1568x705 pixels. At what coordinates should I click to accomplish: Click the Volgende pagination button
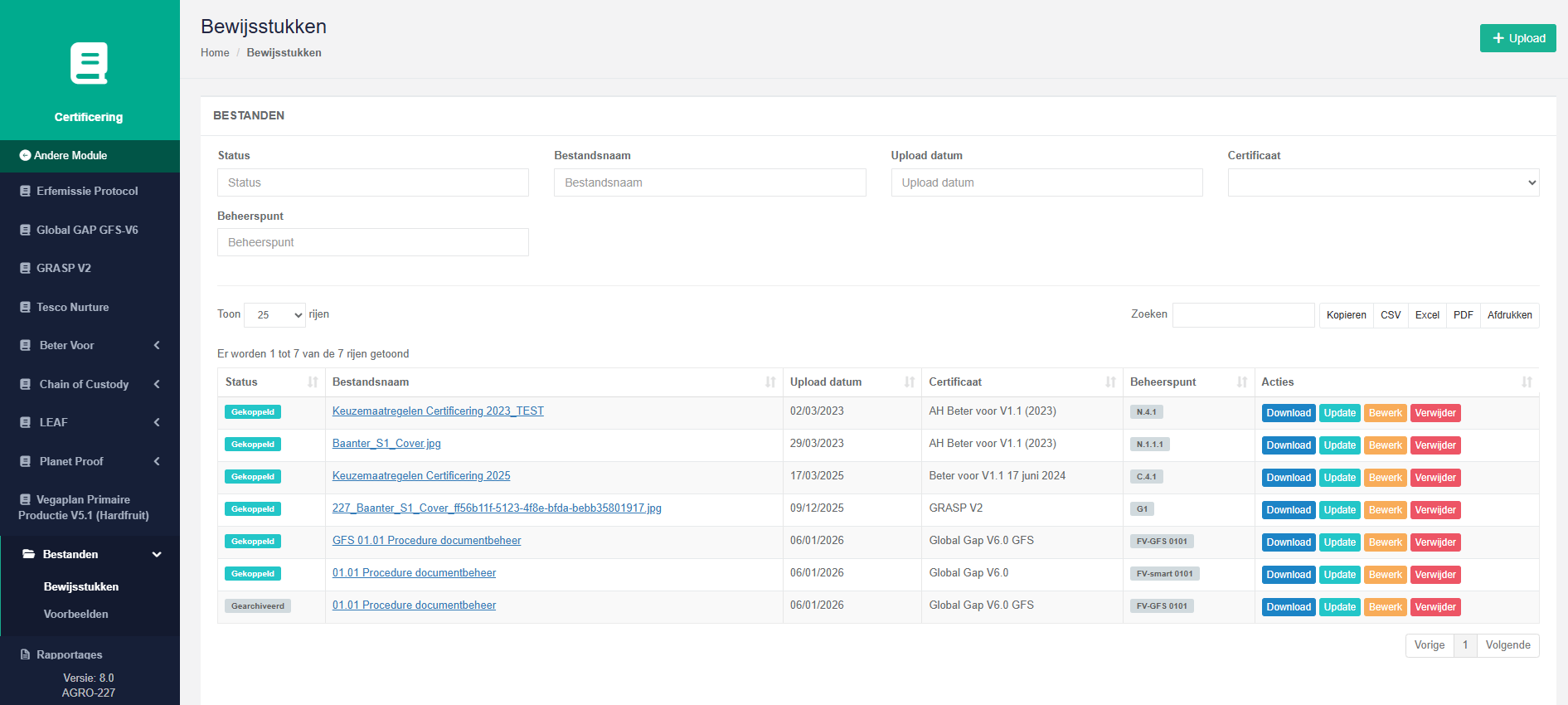(1508, 645)
